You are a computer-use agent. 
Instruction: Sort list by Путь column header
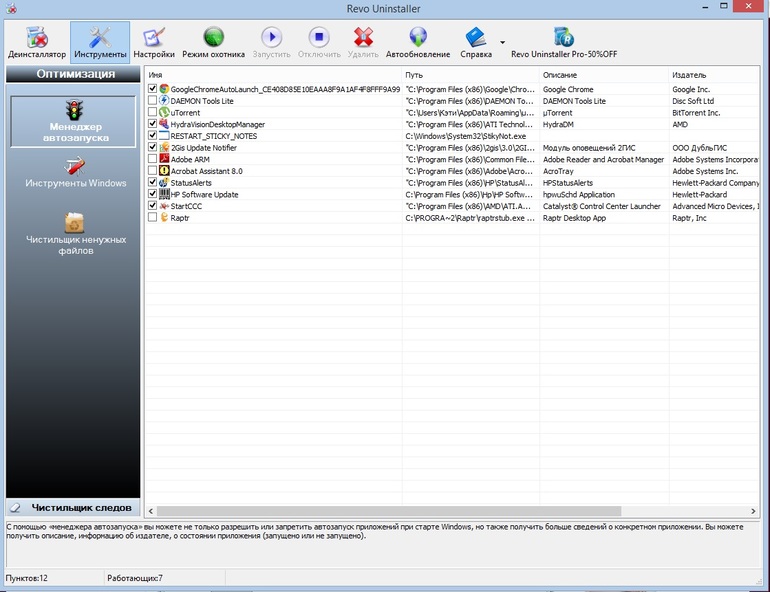[x=470, y=75]
